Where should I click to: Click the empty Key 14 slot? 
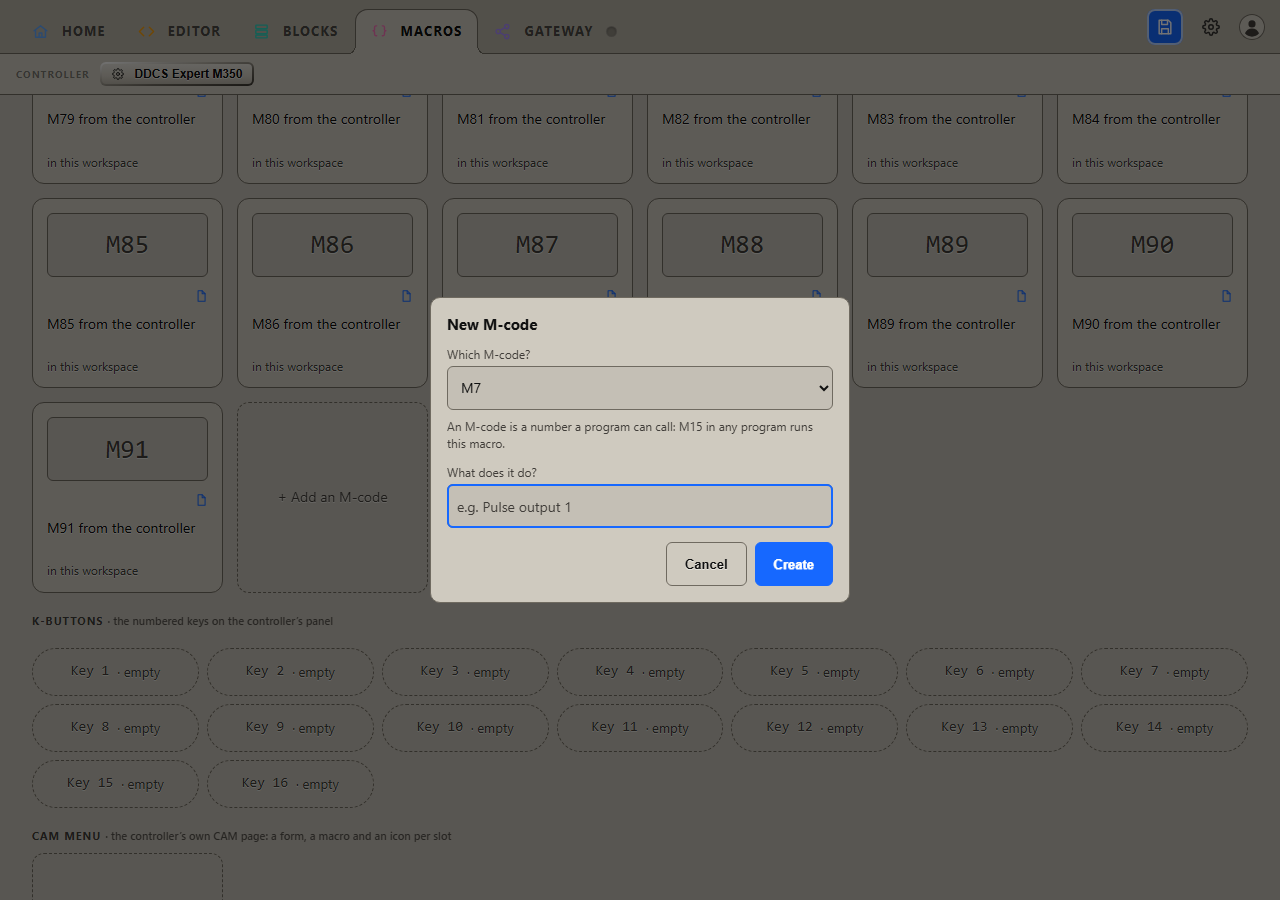[1164, 728]
